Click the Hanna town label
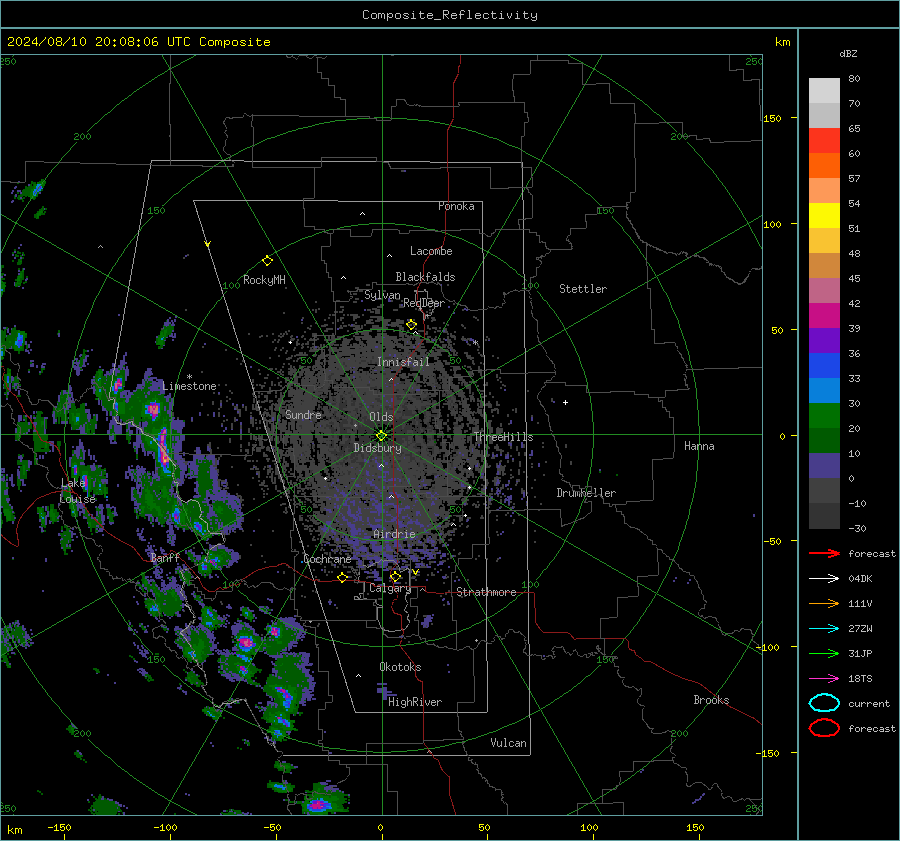The width and height of the screenshot is (900, 841). 699,446
